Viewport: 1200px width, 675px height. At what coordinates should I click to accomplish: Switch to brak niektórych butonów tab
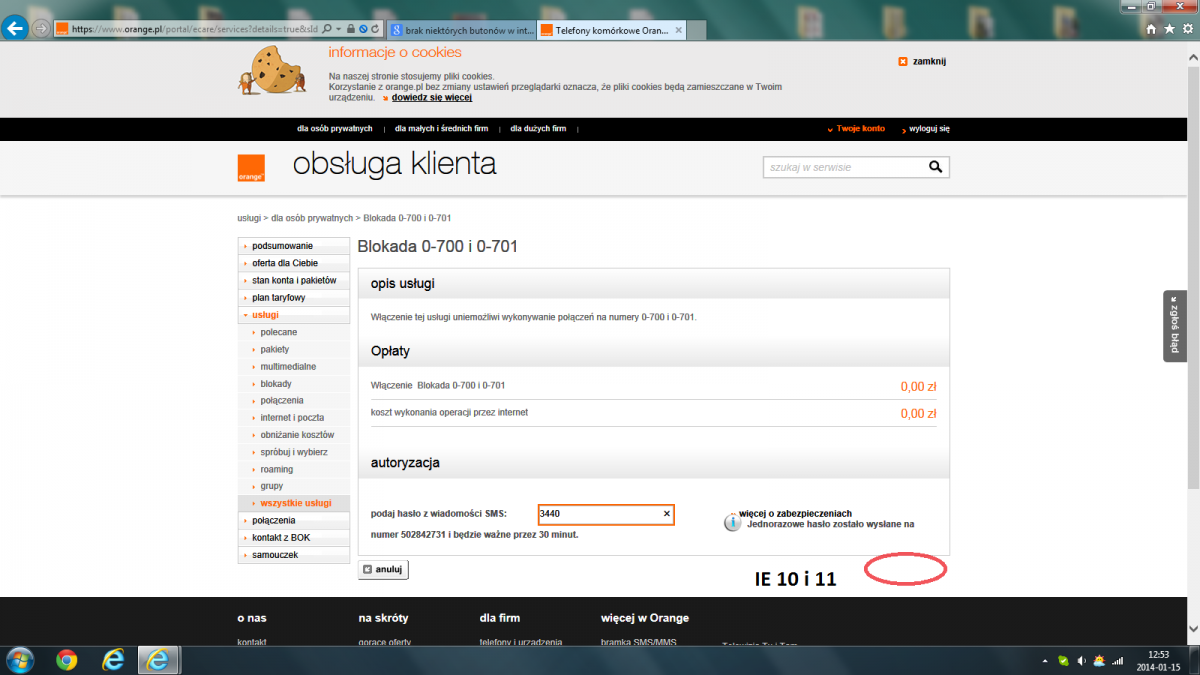click(461, 30)
